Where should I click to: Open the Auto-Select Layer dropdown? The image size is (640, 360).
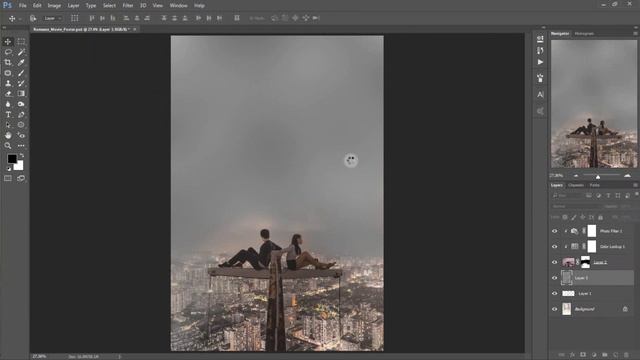(x=53, y=18)
